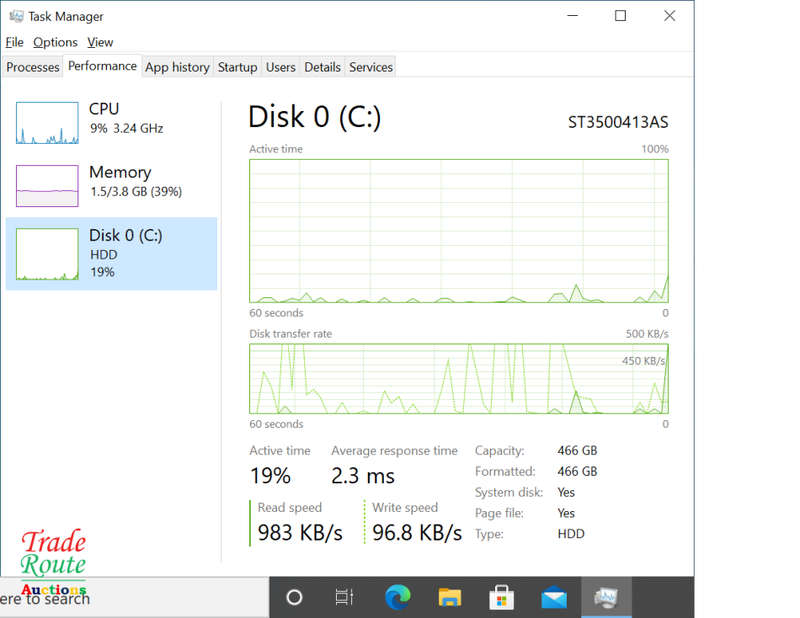Switch to the Processes tab
This screenshot has height=618, width=800.
(33, 67)
